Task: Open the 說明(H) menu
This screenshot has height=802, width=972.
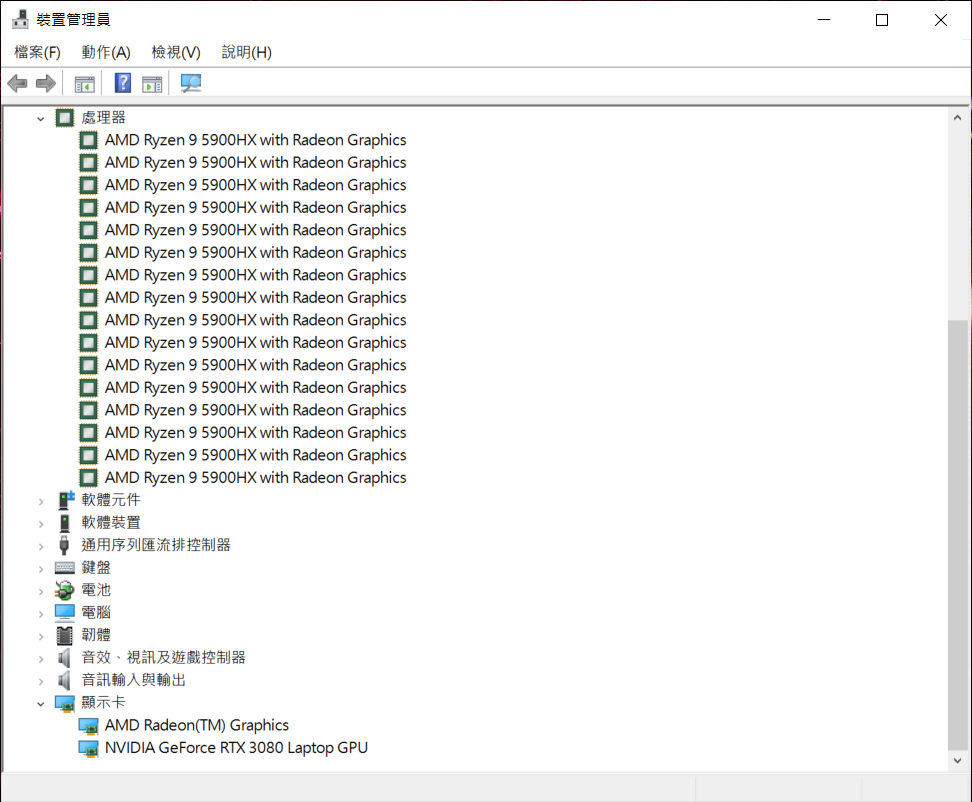Action: point(247,52)
